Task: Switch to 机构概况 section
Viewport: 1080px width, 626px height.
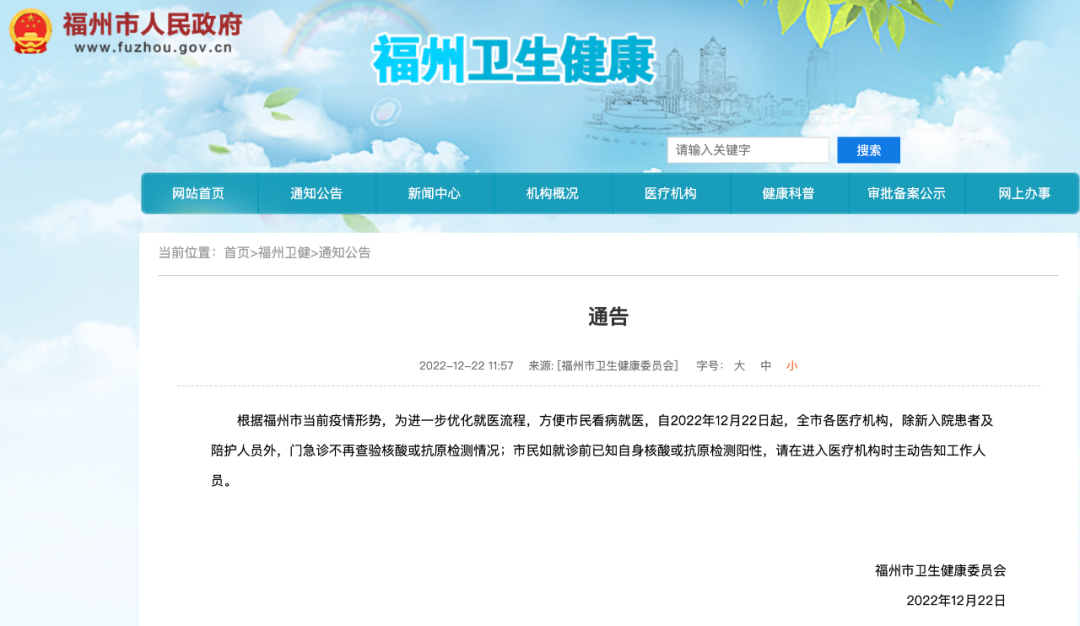Action: 552,193
